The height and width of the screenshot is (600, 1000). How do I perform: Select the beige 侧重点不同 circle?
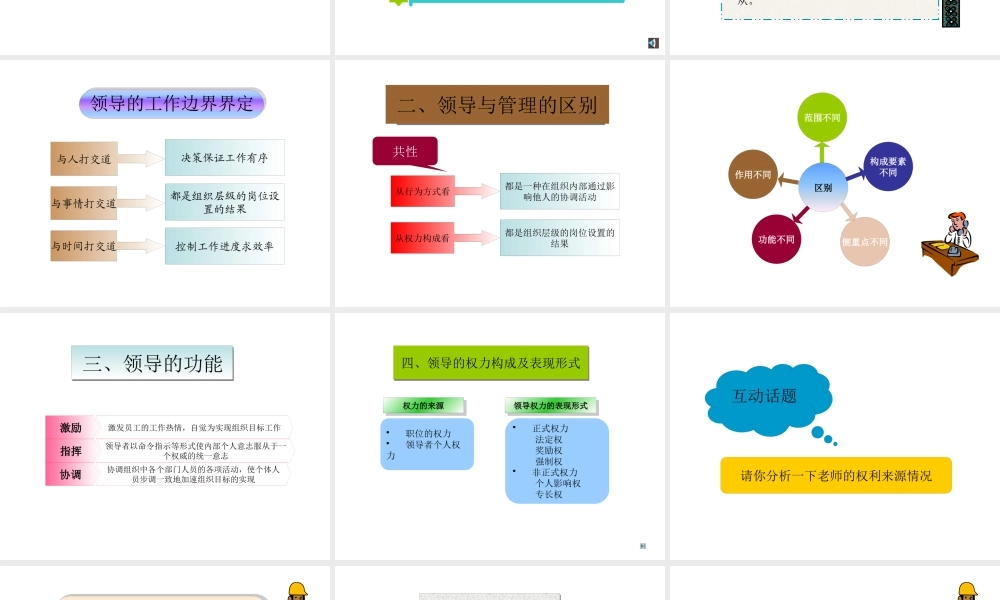point(865,242)
